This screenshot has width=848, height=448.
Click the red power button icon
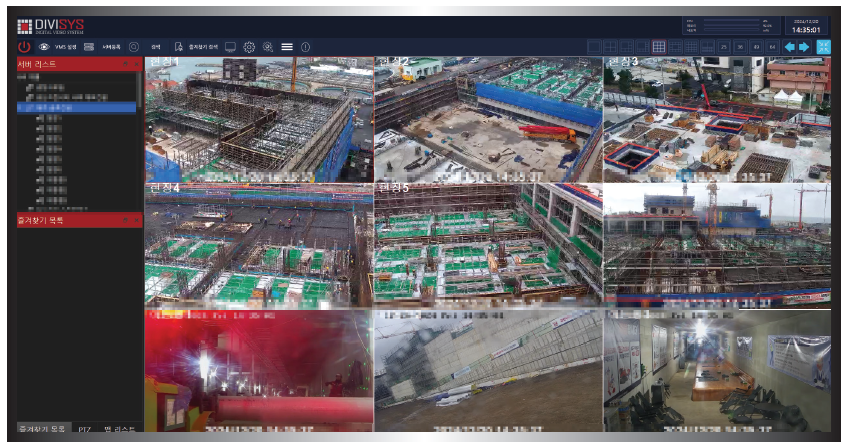[x=24, y=46]
